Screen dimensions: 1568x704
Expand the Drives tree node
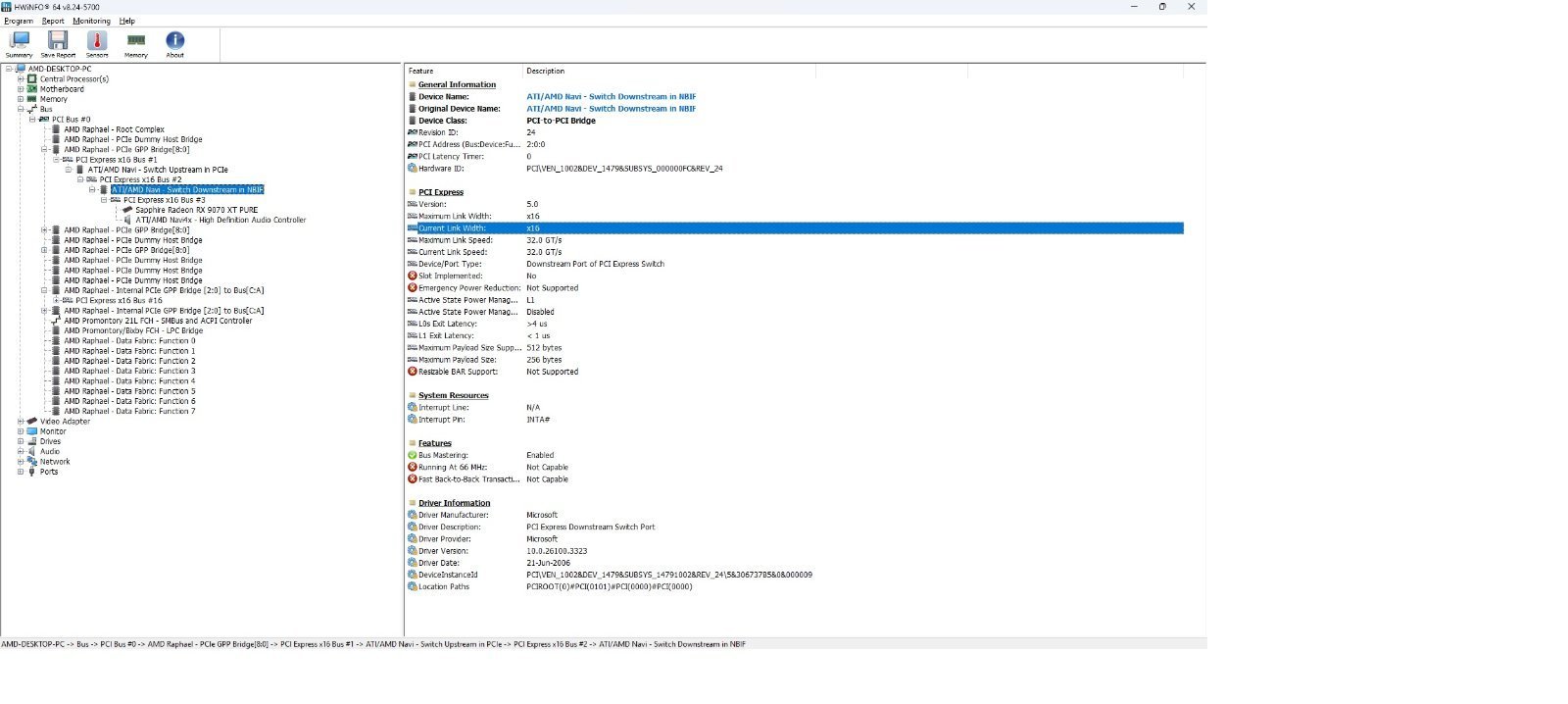tap(21, 441)
